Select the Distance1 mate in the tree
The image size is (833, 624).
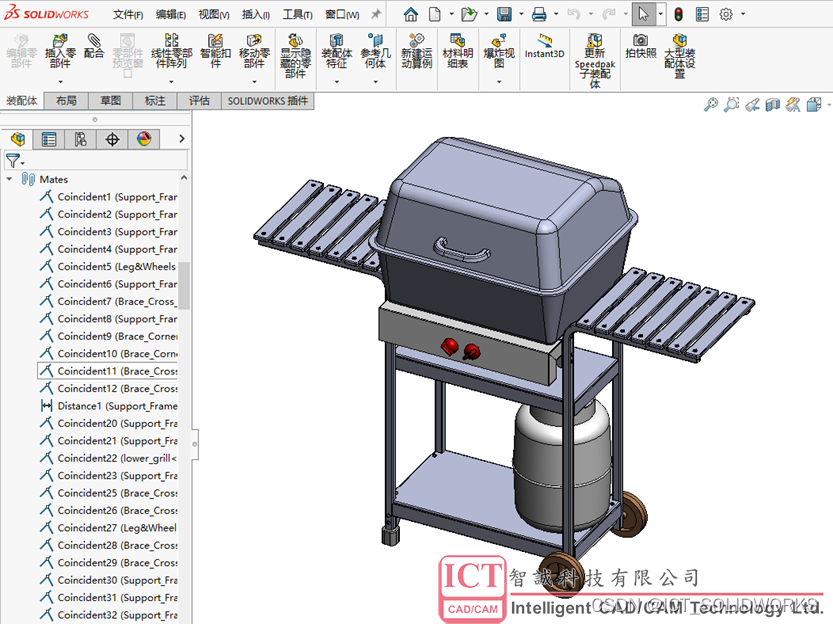click(x=108, y=406)
